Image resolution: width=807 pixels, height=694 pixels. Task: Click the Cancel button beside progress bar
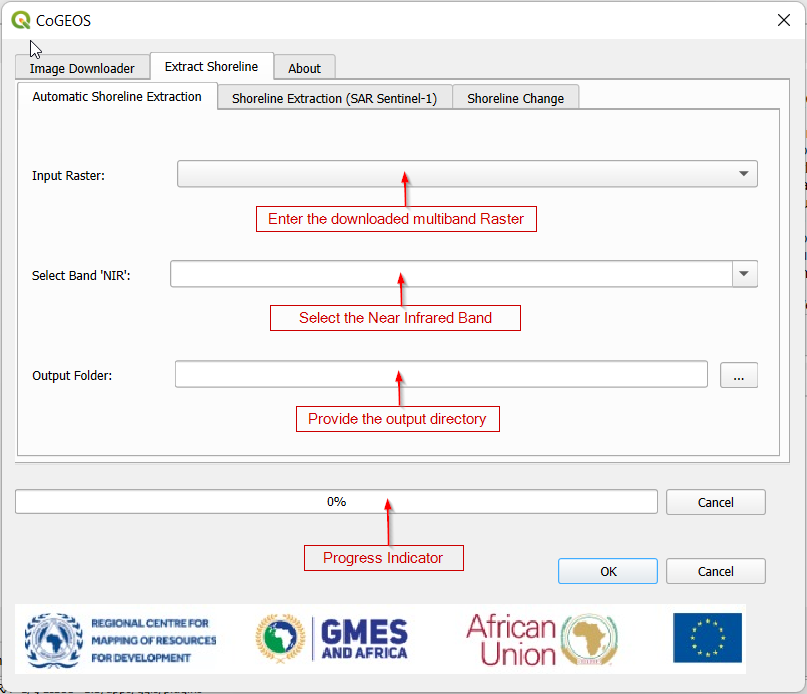tap(715, 502)
